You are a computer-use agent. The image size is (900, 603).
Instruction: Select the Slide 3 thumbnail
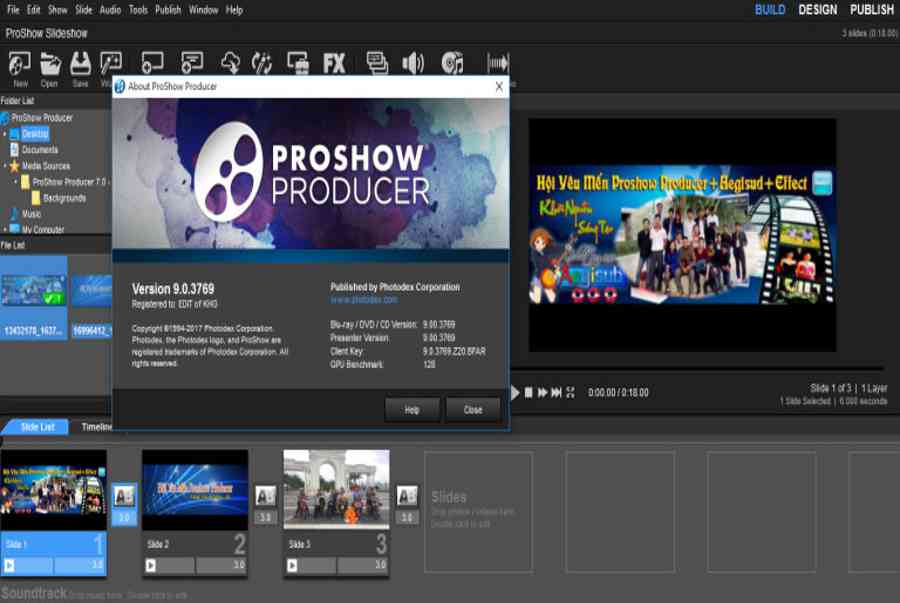(336, 489)
